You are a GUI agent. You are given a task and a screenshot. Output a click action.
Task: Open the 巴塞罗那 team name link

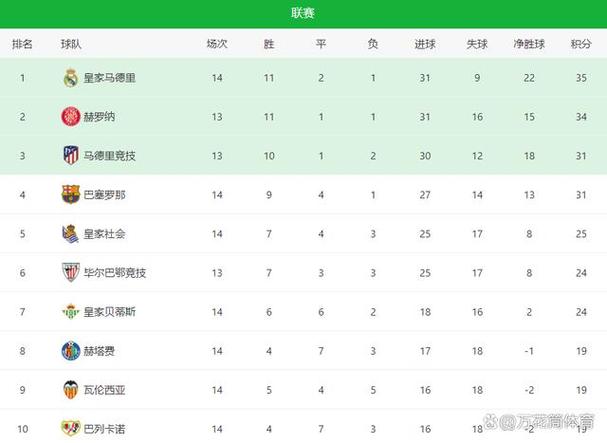(105, 194)
